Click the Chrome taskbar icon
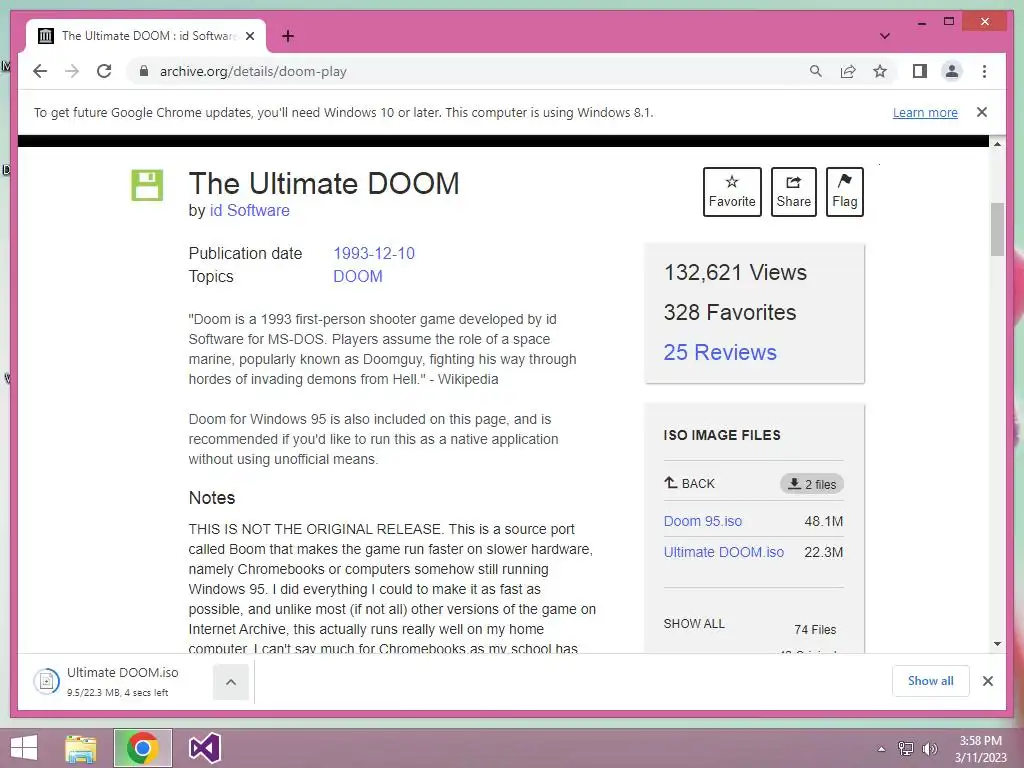The height and width of the screenshot is (768, 1024). coord(142,748)
